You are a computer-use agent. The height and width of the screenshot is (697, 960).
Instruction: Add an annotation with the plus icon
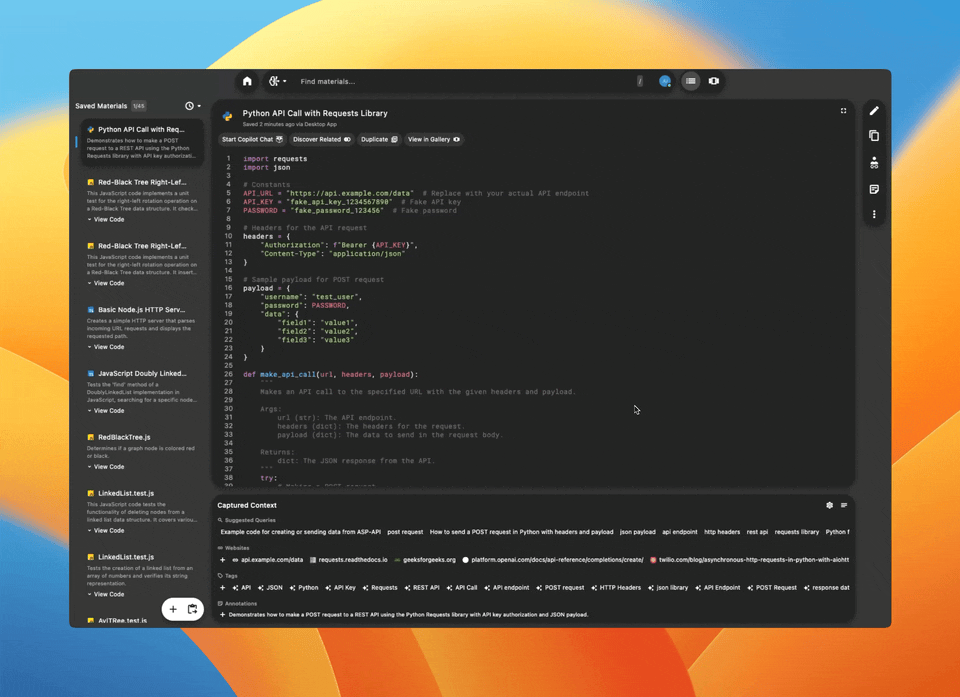tap(222, 614)
